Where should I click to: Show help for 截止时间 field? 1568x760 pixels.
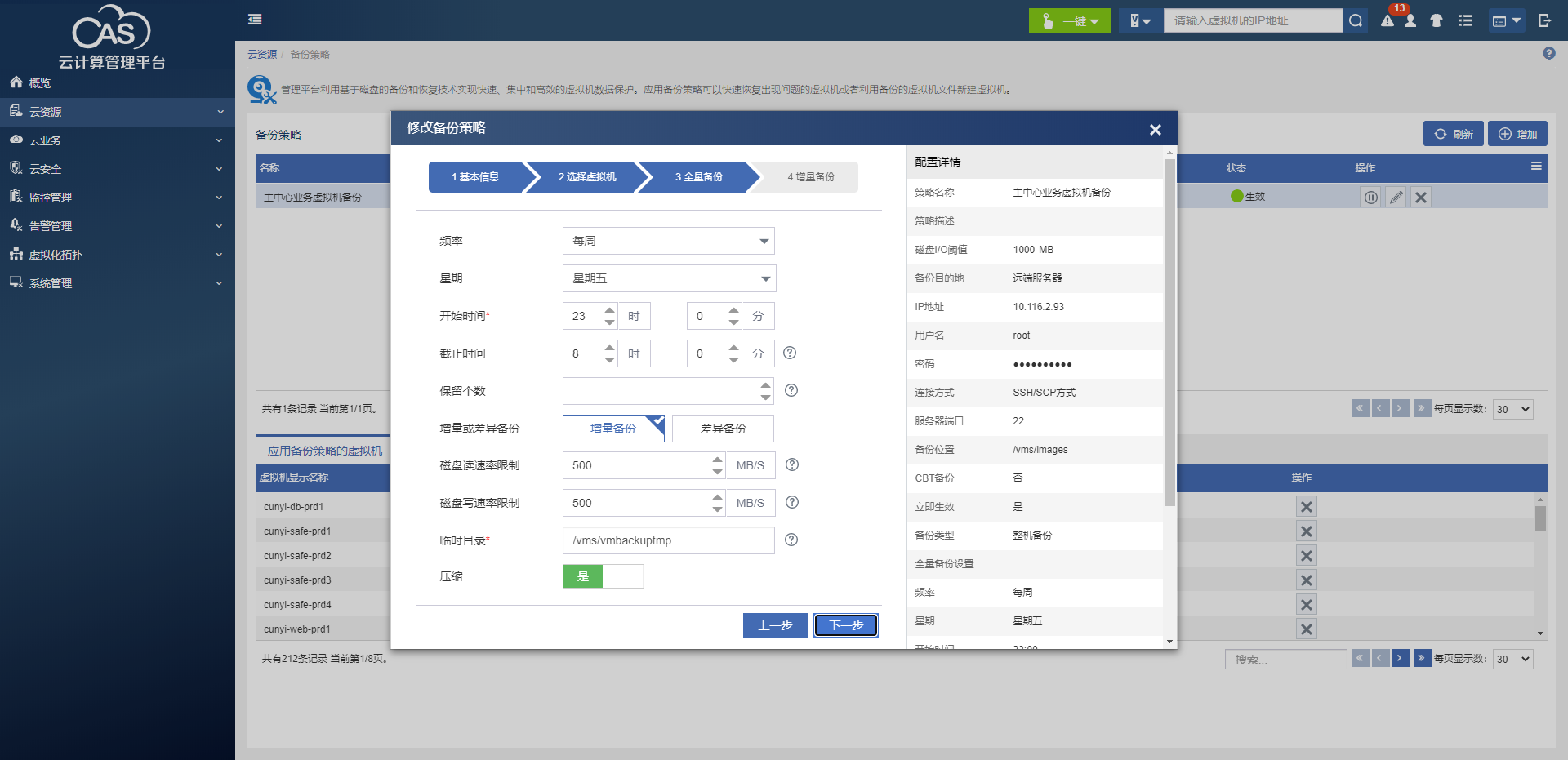click(790, 353)
